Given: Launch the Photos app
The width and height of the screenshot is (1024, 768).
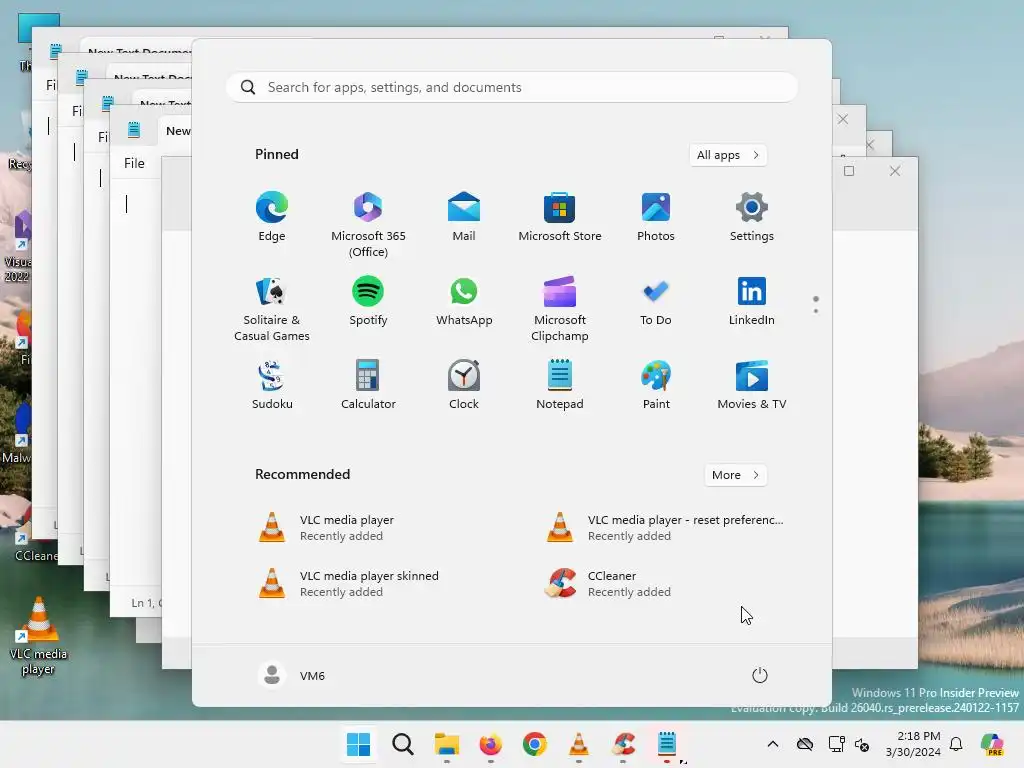Looking at the screenshot, I should (x=656, y=217).
